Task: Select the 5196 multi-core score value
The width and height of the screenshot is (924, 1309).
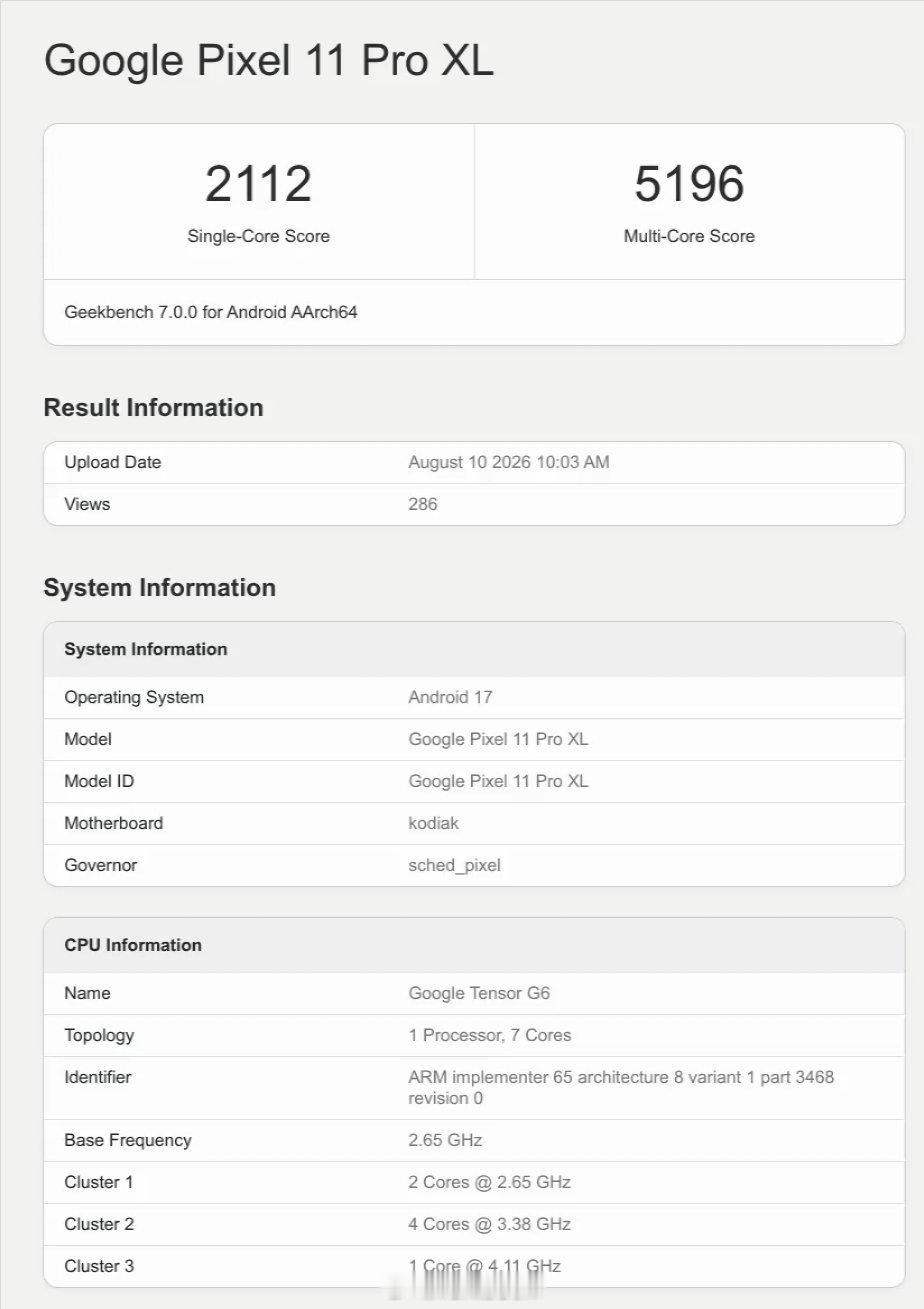Action: pyautogui.click(x=689, y=184)
